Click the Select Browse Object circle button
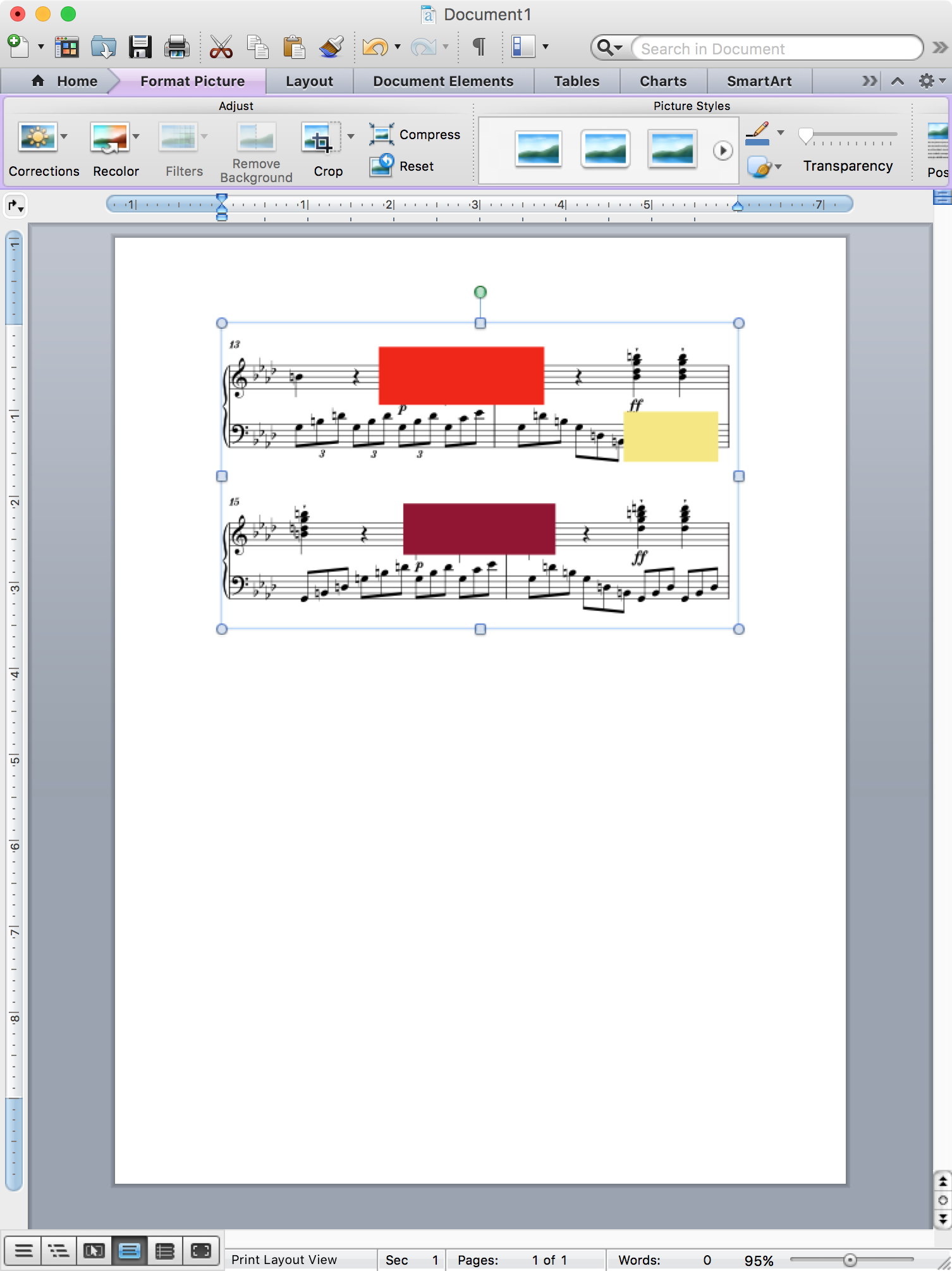Screen dimensions: 952x1271 point(943,1200)
